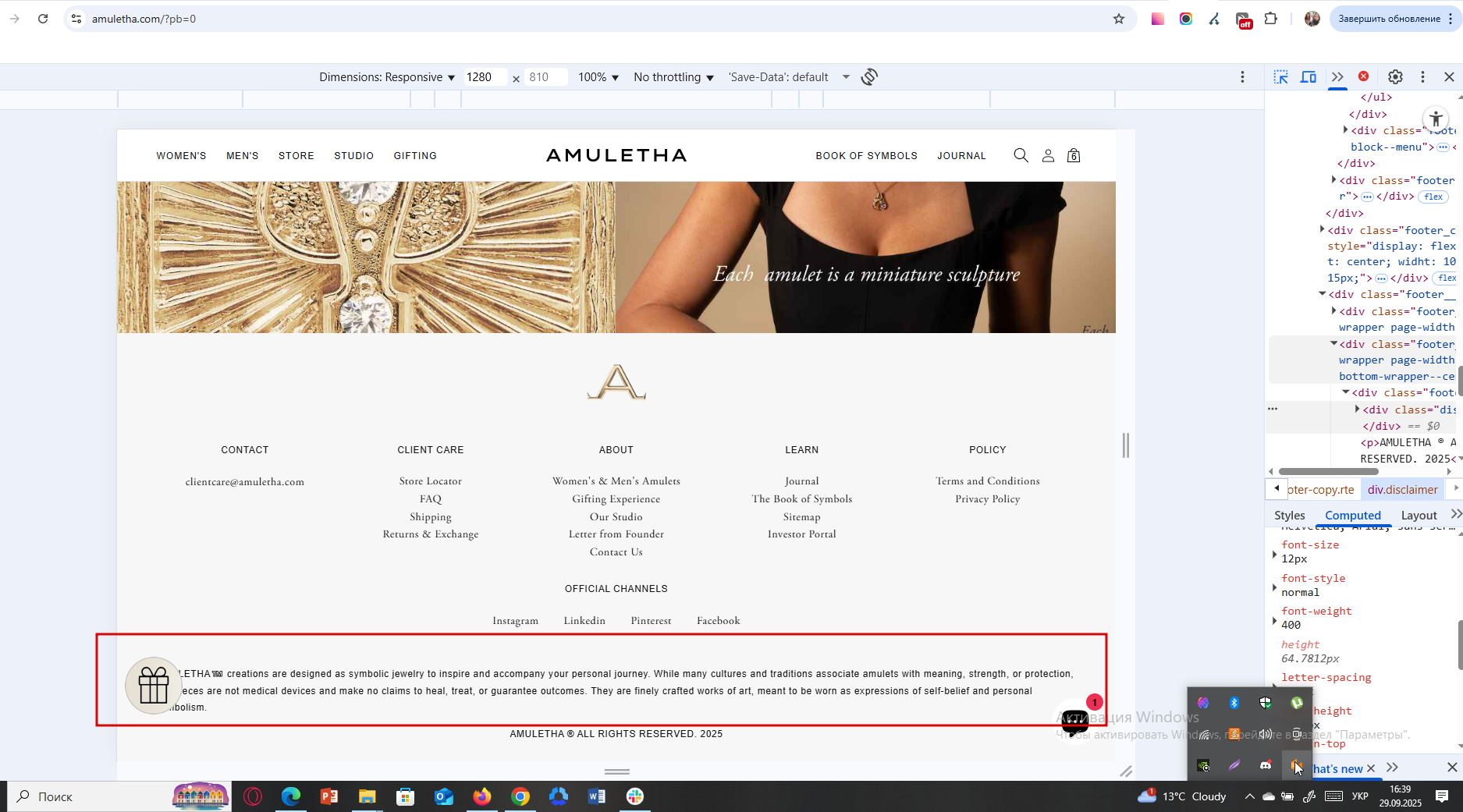Click the address bar URL amuletha.com
The width and height of the screenshot is (1463, 812).
tap(144, 19)
